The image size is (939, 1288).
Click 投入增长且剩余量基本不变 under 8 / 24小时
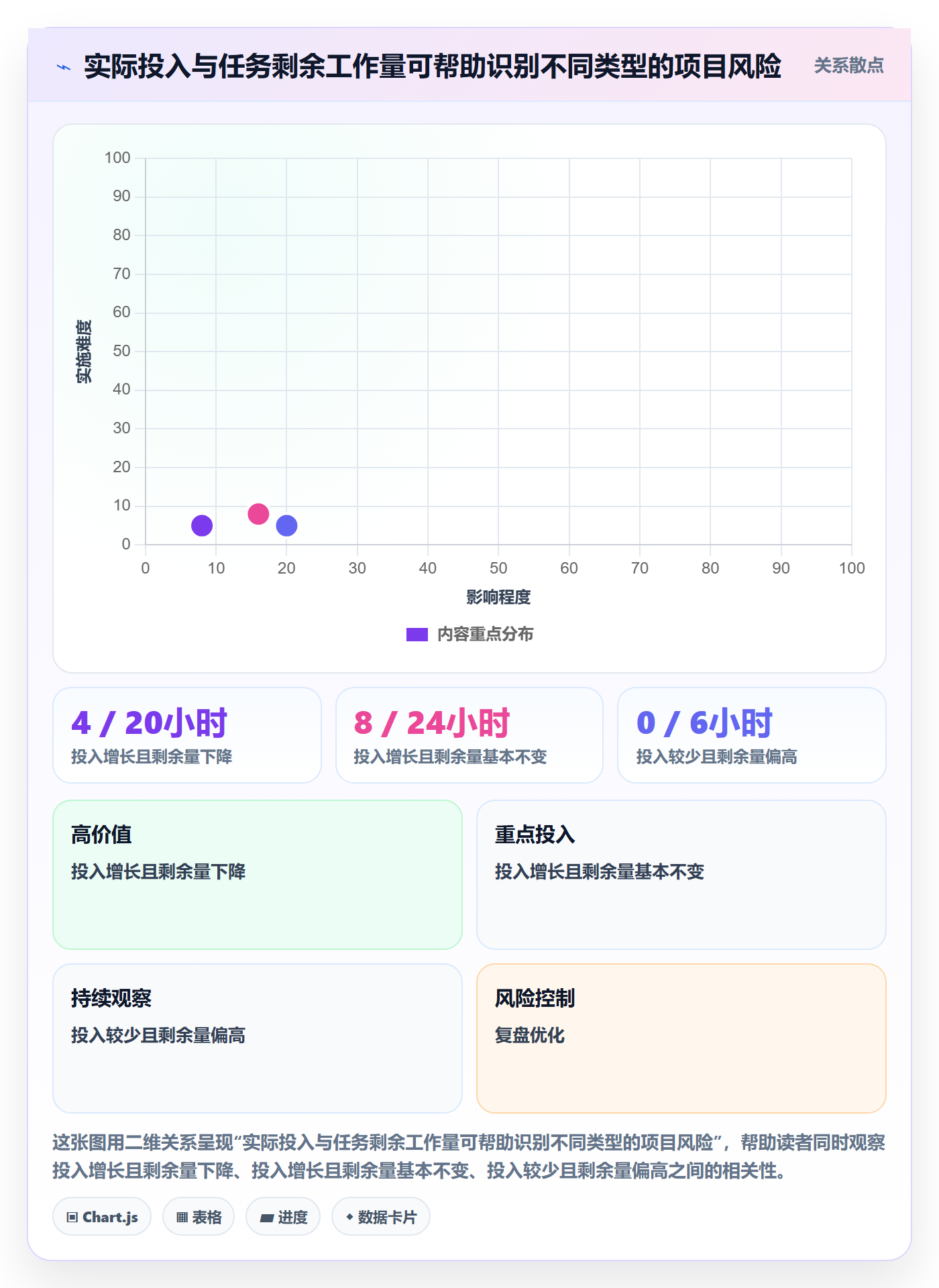450,757
